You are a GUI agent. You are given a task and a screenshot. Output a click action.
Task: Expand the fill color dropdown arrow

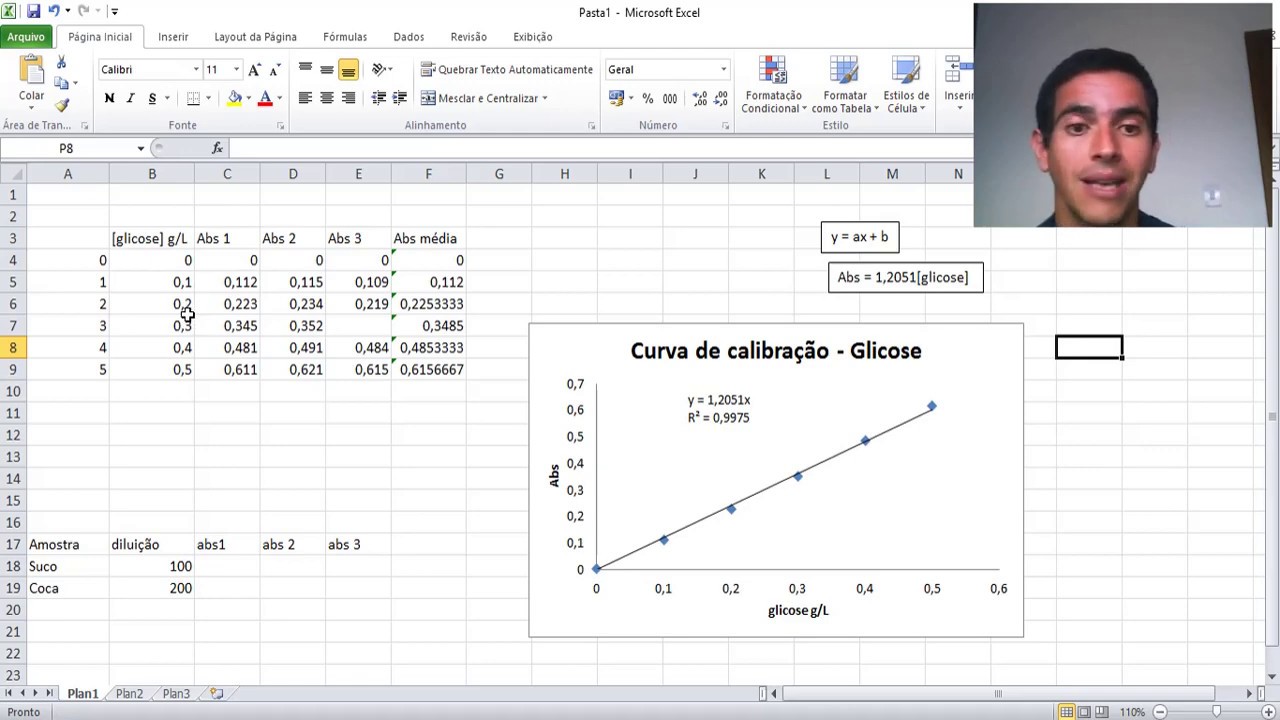249,98
